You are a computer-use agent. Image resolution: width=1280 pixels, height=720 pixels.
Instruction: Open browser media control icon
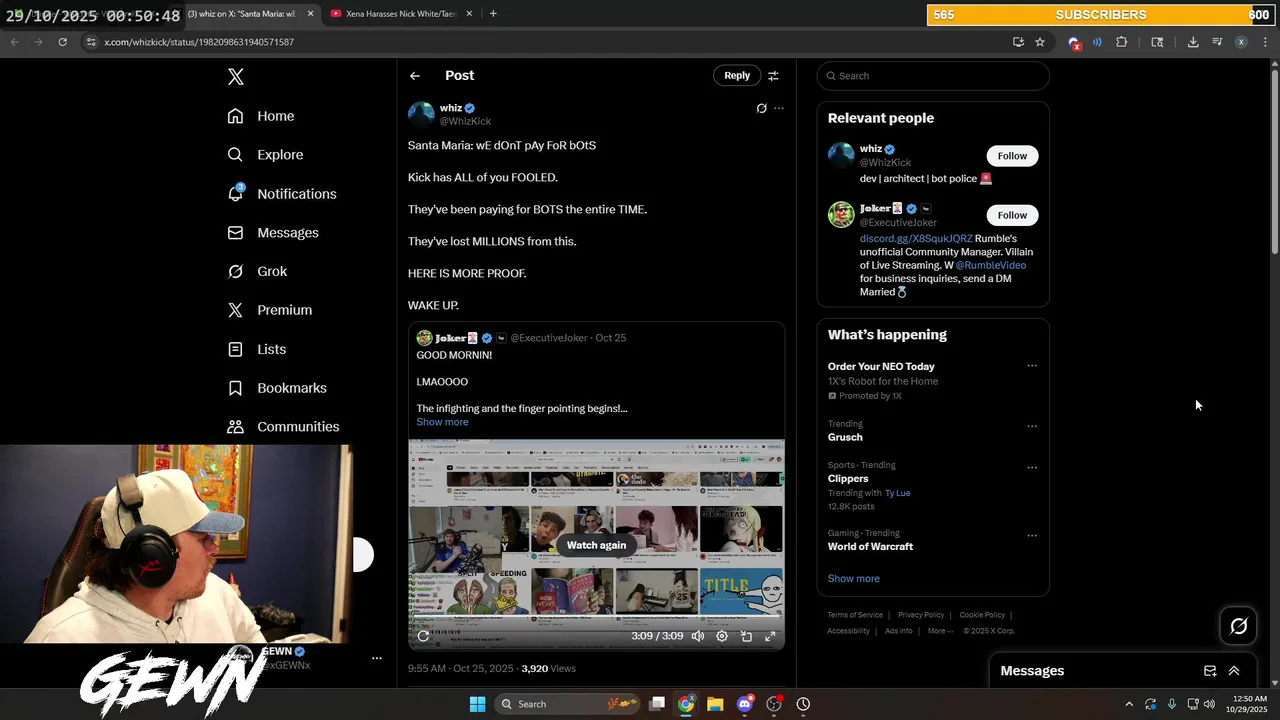[1217, 42]
